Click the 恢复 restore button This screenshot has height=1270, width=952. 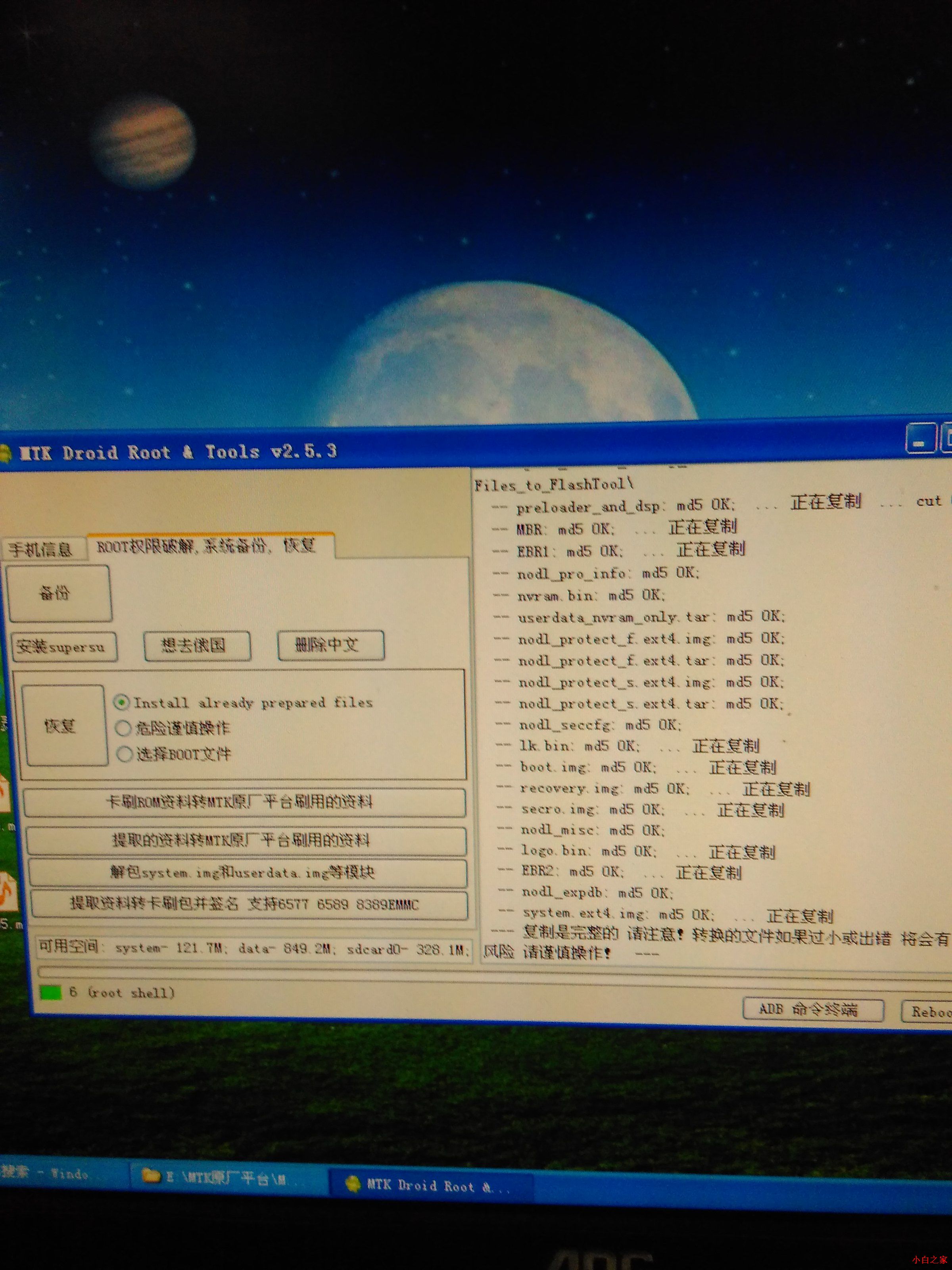pos(64,726)
